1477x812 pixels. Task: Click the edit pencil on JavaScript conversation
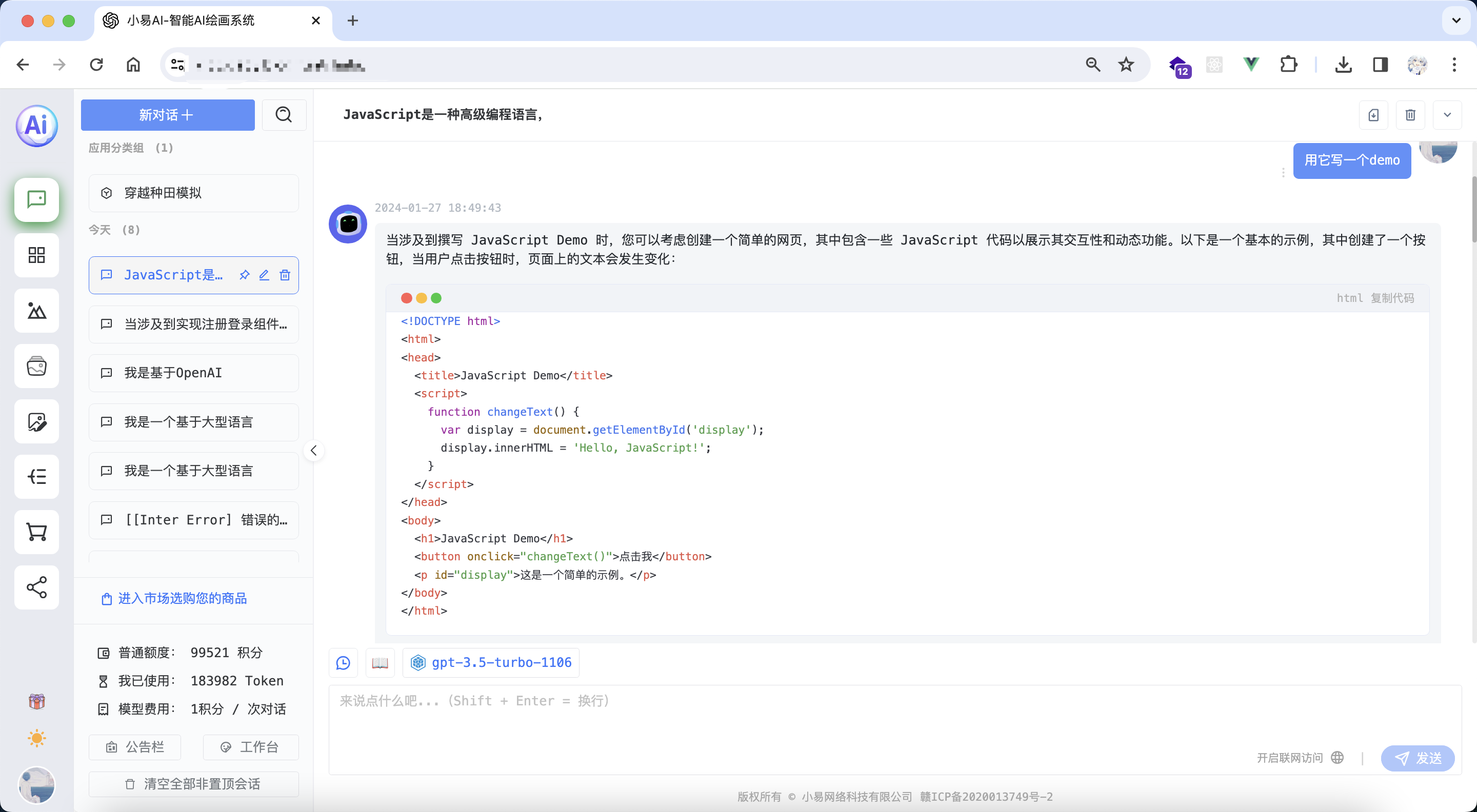click(264, 275)
